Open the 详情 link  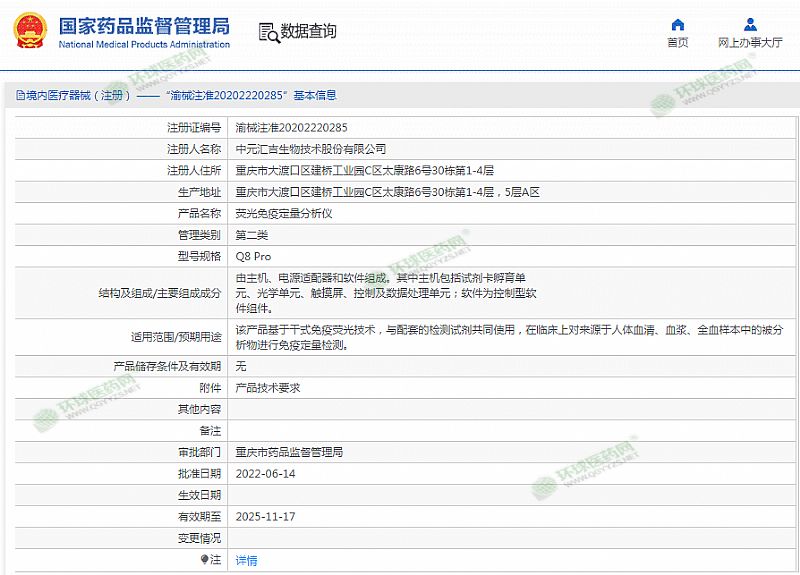(246, 560)
